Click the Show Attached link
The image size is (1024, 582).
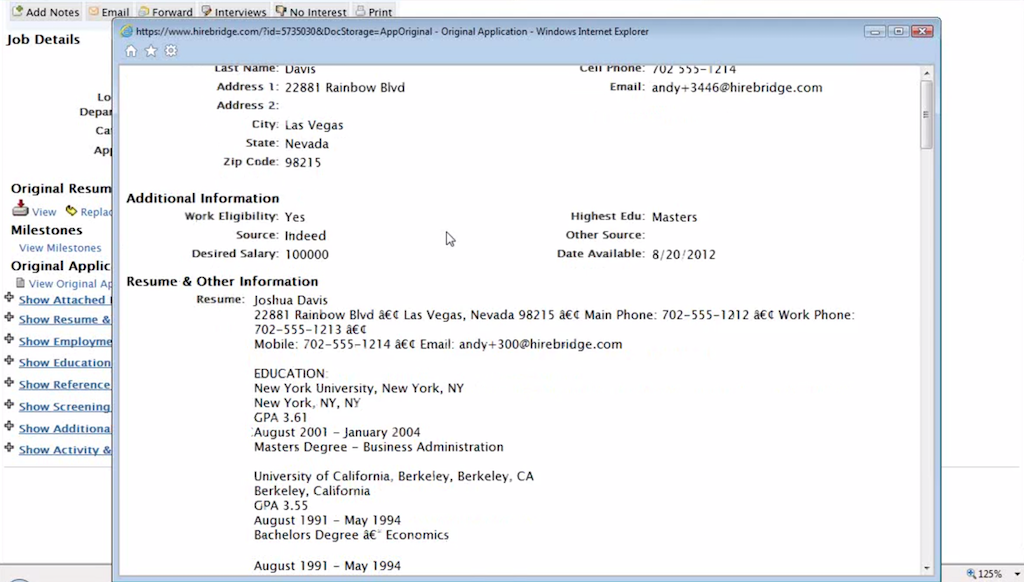coord(65,300)
